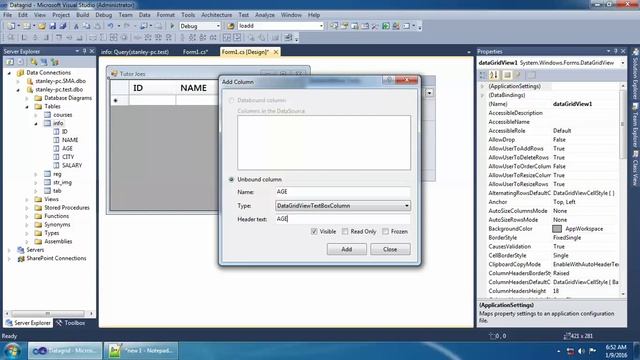
Task: Open Solution Explorer from the right side strip
Action: pyautogui.click(x=636, y=73)
